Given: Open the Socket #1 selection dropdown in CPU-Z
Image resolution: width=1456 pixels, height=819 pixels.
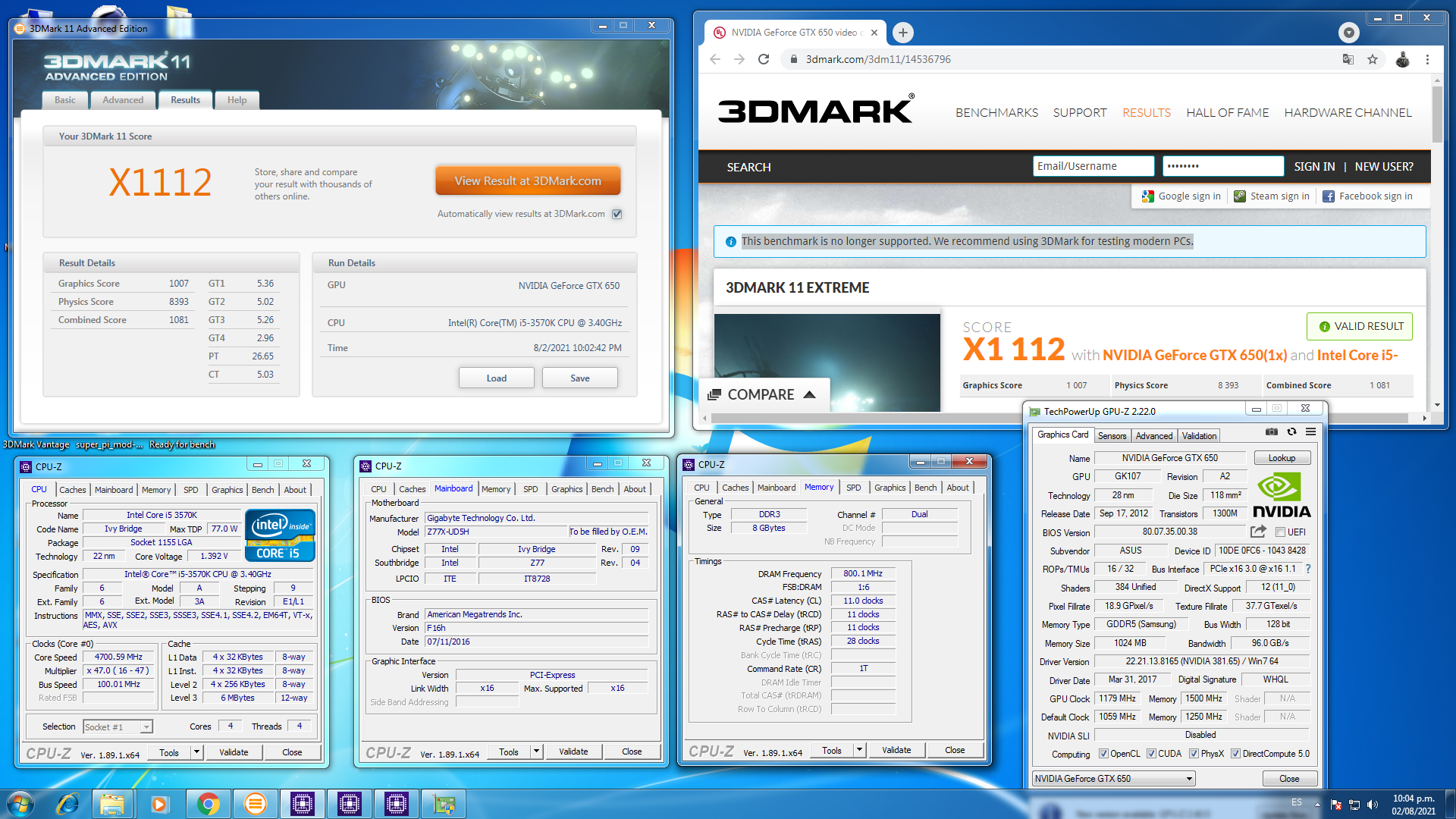Looking at the screenshot, I should (x=118, y=726).
